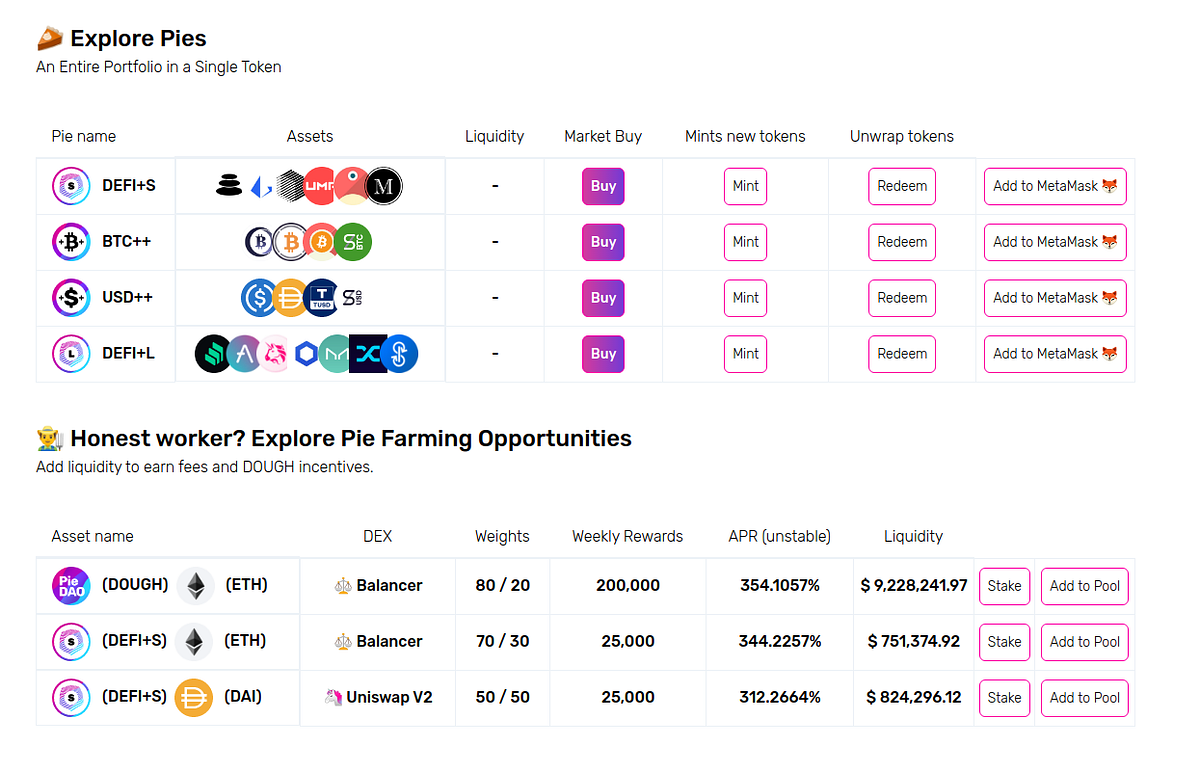Buy the BTC++ pie
1200x772 pixels.
pyautogui.click(x=603, y=242)
